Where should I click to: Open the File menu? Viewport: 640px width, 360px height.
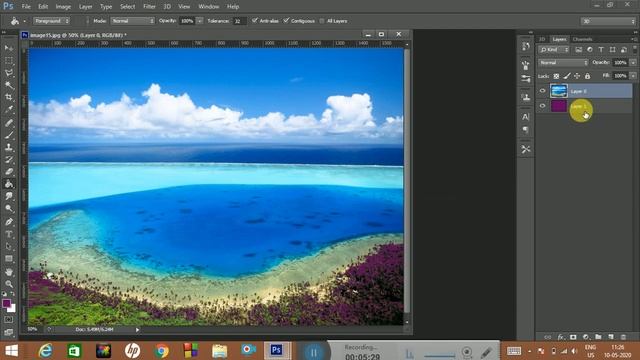(x=26, y=7)
